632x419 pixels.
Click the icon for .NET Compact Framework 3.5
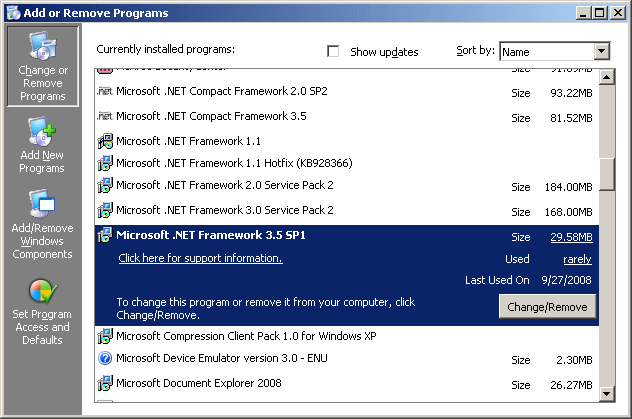[105, 116]
